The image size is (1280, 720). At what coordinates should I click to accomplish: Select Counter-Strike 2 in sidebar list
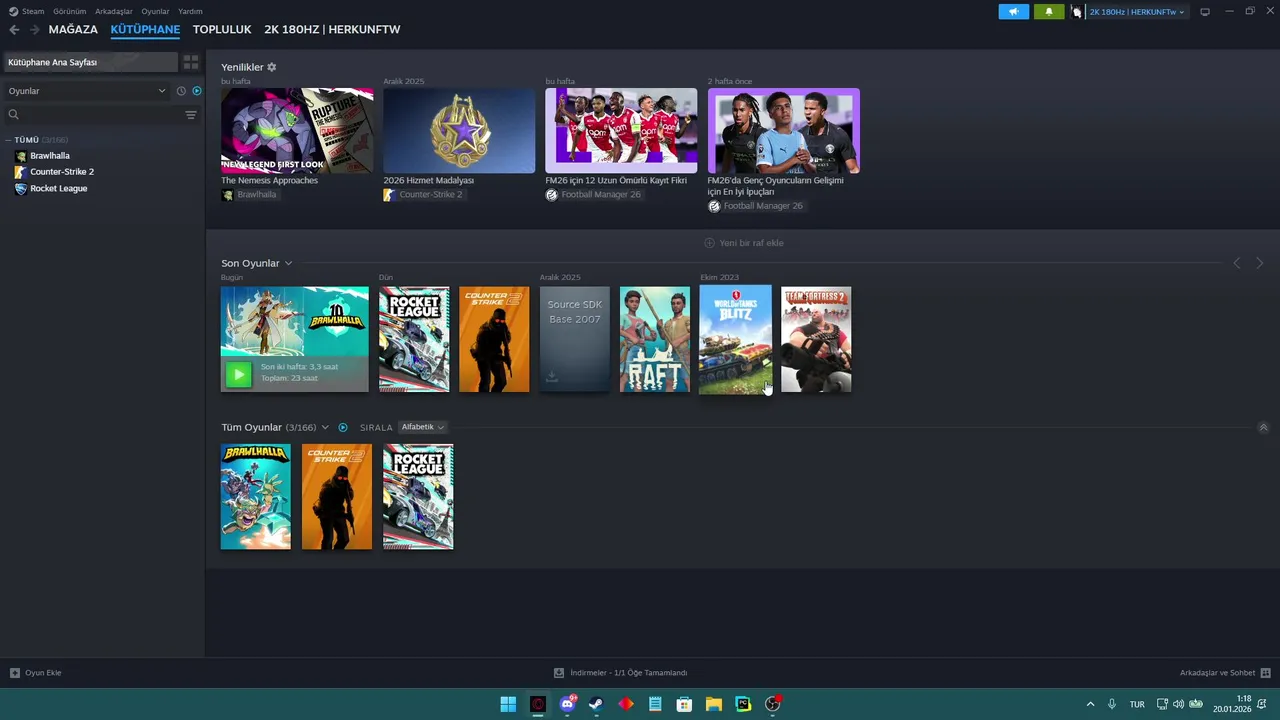click(x=62, y=172)
